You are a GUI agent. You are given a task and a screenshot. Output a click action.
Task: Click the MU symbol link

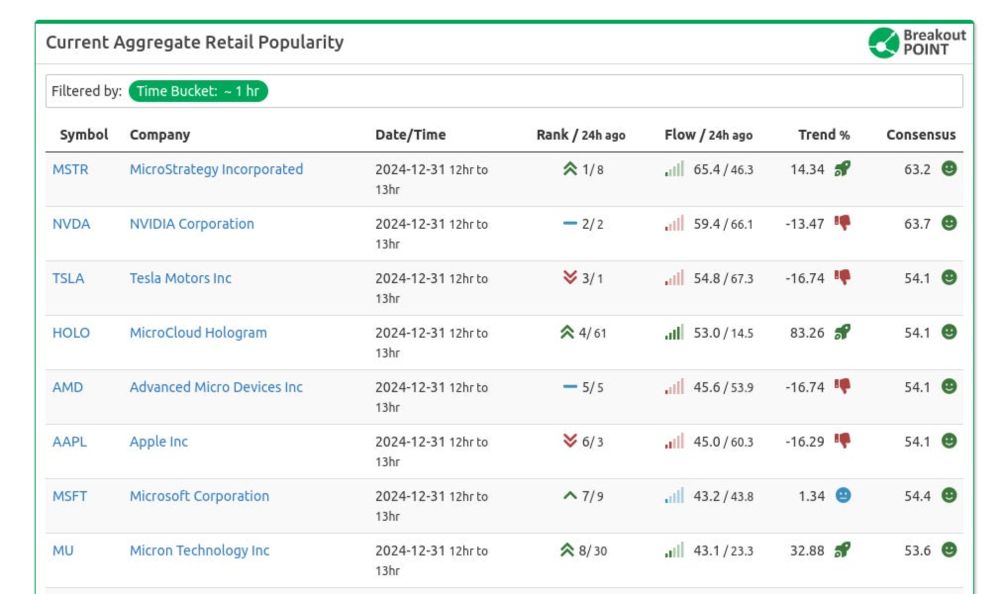tap(63, 550)
